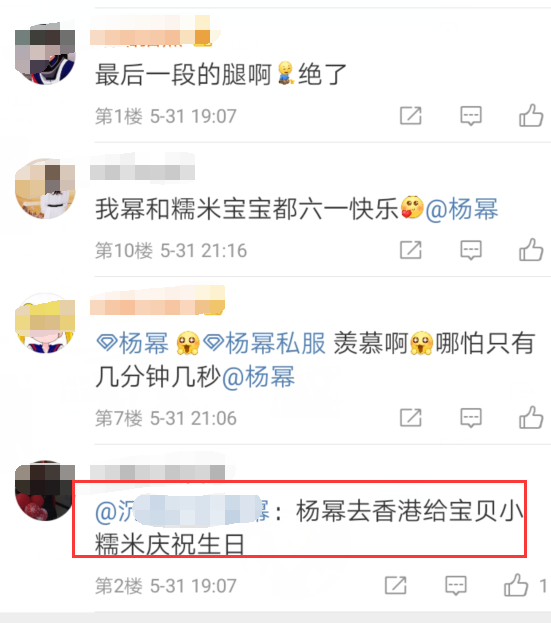
Task: View avatar of 第7楼 commenter
Action: pyautogui.click(x=45, y=323)
